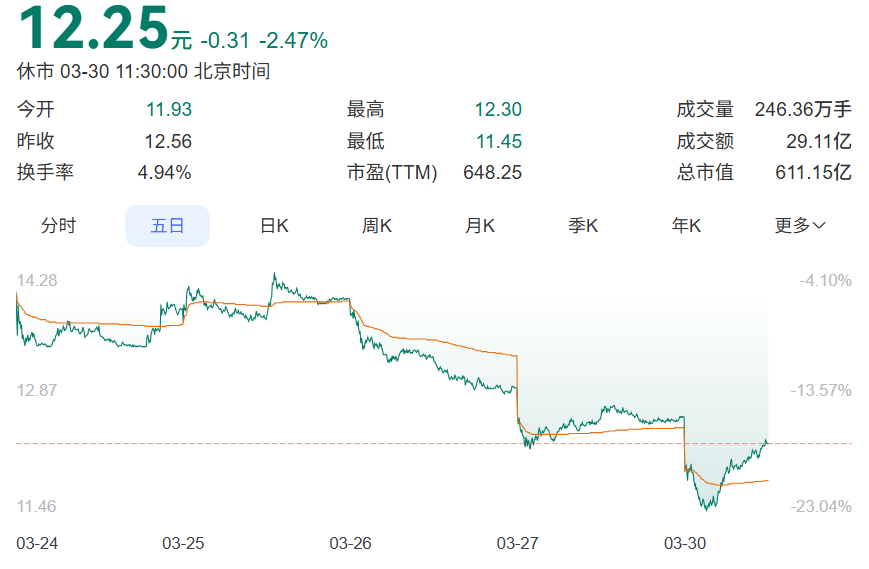Open the 年K chart tab
The width and height of the screenshot is (869, 569).
[x=686, y=226]
